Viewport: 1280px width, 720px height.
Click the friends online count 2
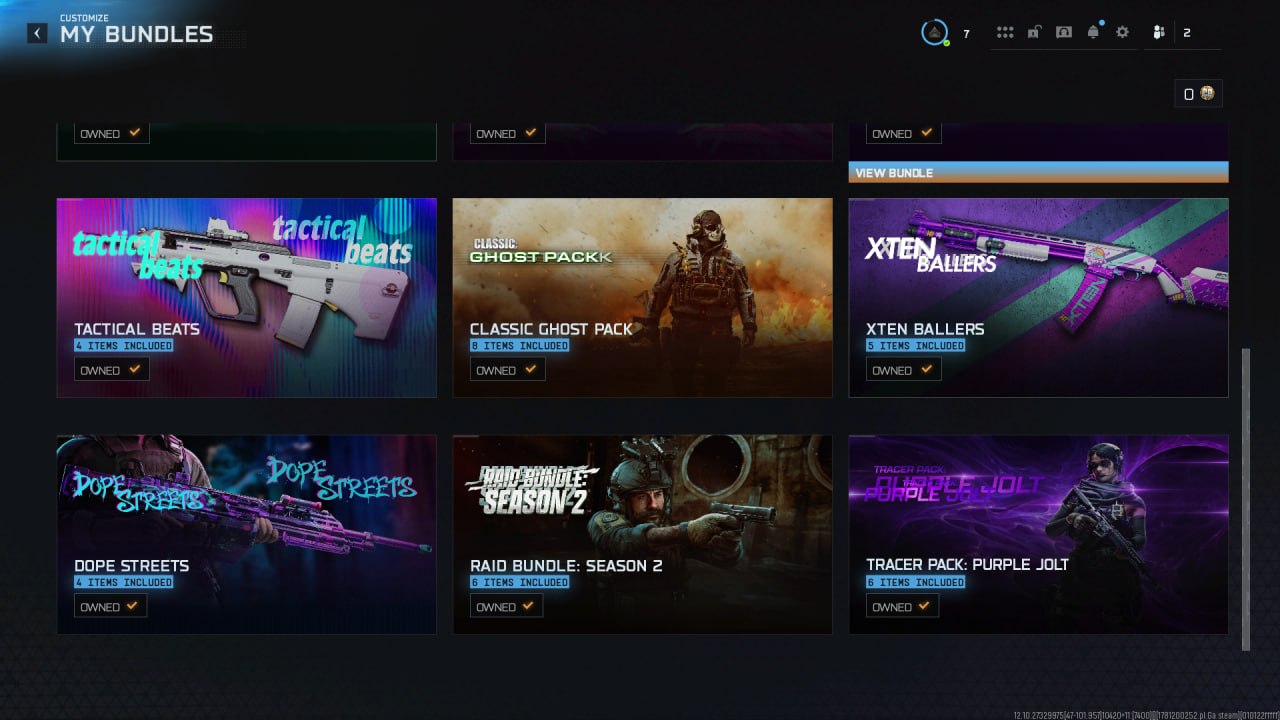pos(1187,33)
